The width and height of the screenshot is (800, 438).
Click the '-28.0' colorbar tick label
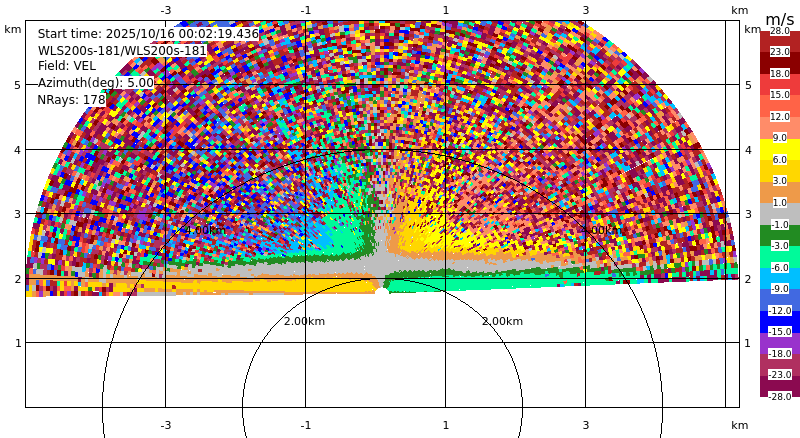click(779, 397)
